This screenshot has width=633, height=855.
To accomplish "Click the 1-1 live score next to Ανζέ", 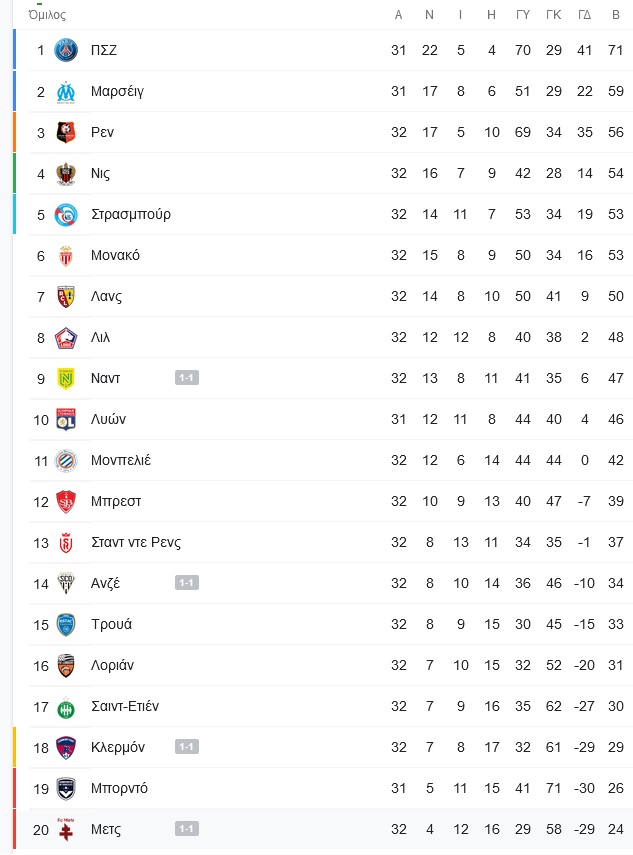I will 186,583.
